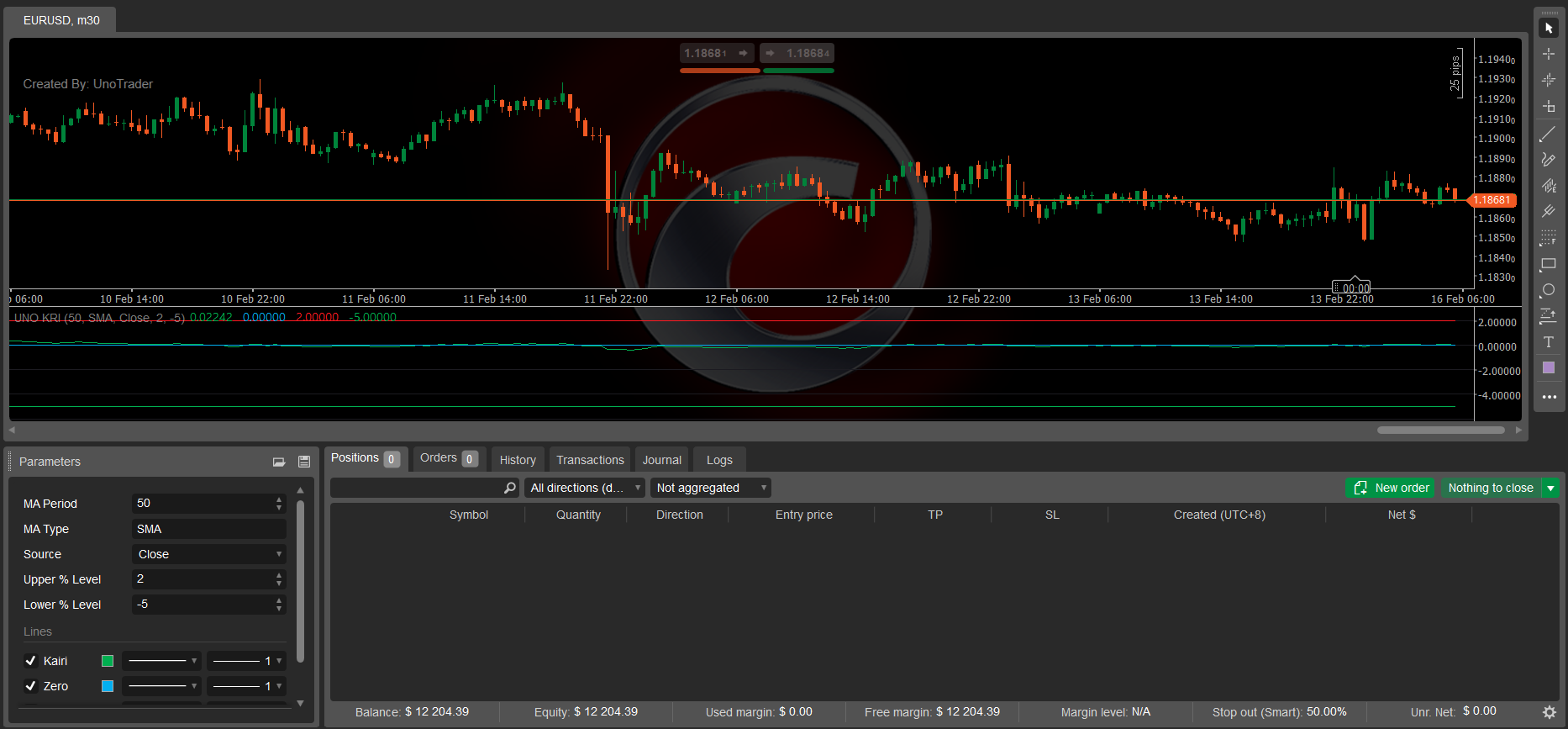The height and width of the screenshot is (729, 1568).
Task: Select the rectangle shape tool
Action: [x=1548, y=264]
